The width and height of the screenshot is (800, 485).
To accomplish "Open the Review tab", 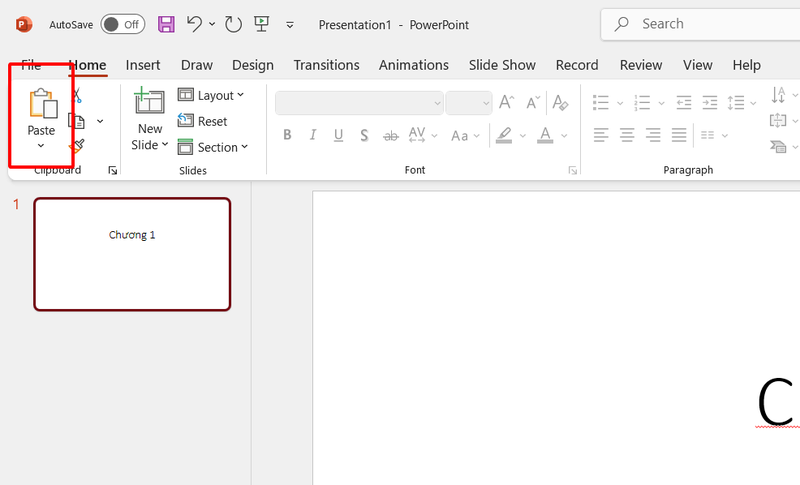I will tap(641, 65).
